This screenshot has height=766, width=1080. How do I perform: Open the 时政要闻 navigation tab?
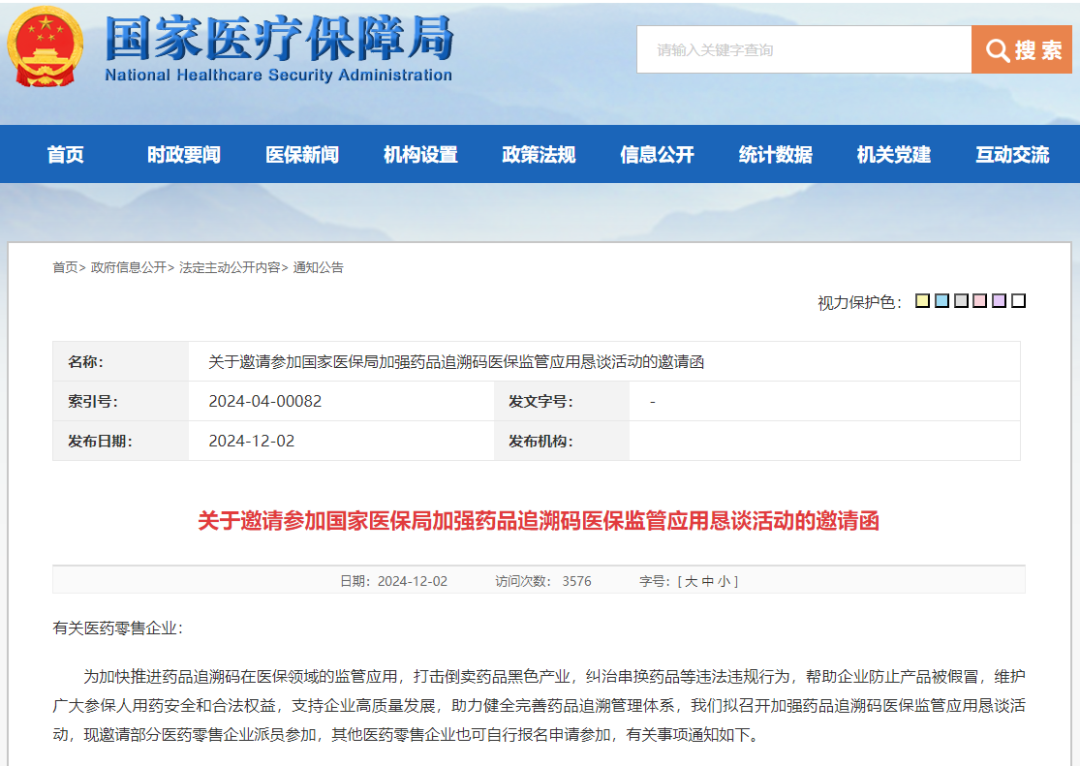(x=184, y=155)
